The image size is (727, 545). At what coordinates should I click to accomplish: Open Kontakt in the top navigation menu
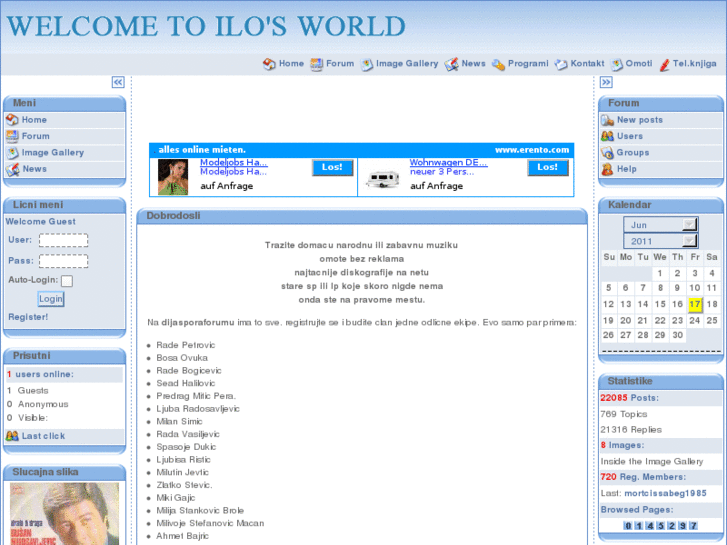(587, 64)
